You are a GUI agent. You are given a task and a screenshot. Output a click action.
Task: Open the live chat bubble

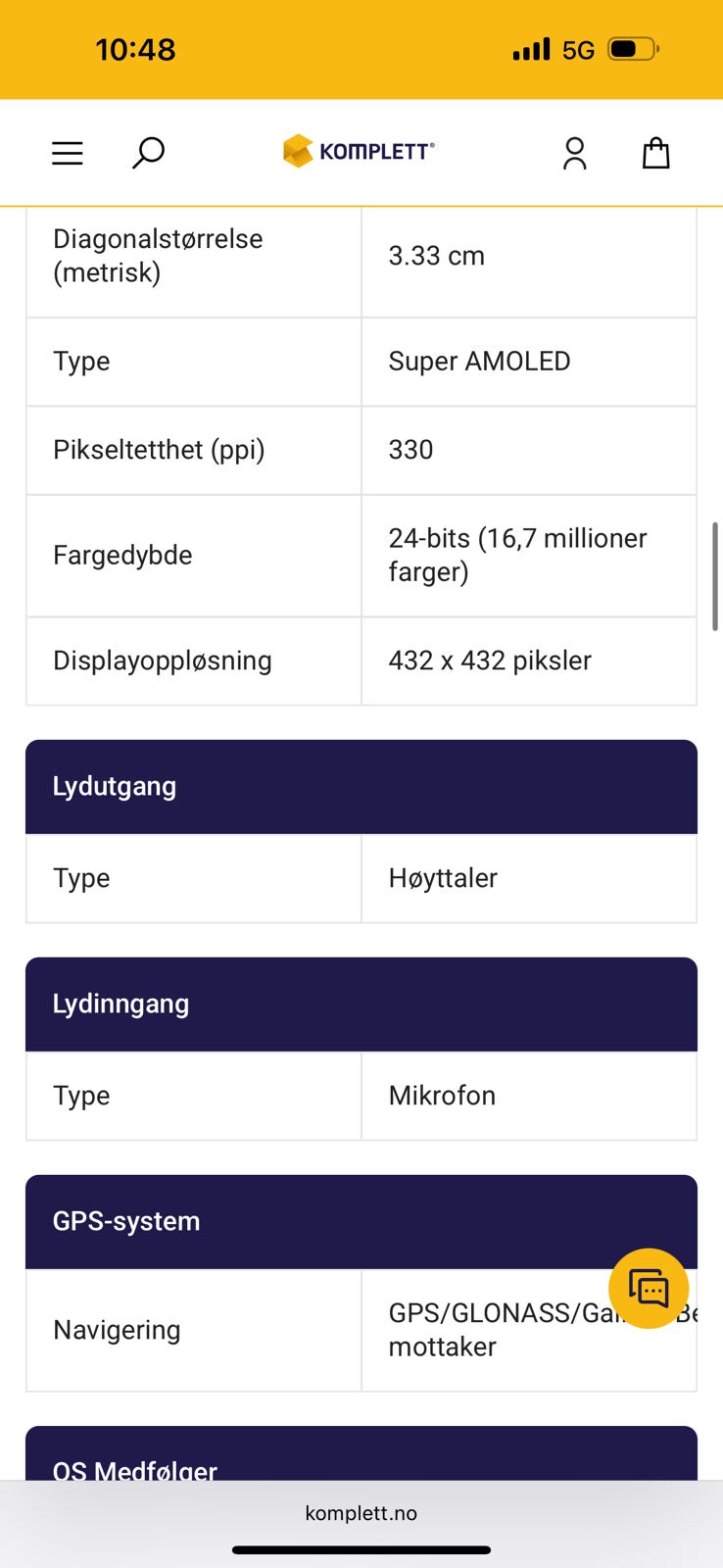649,1289
